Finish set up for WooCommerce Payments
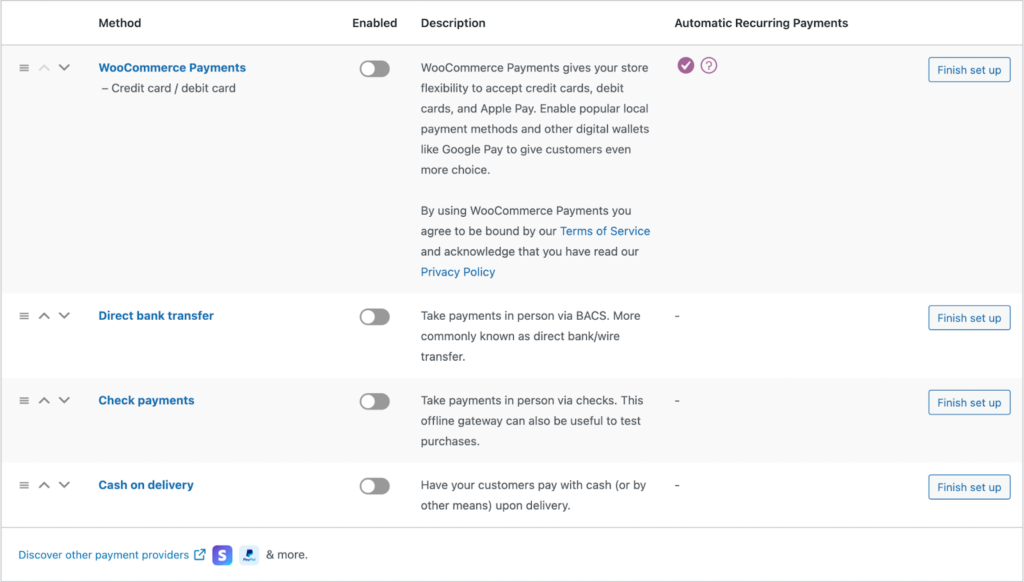 coord(969,70)
